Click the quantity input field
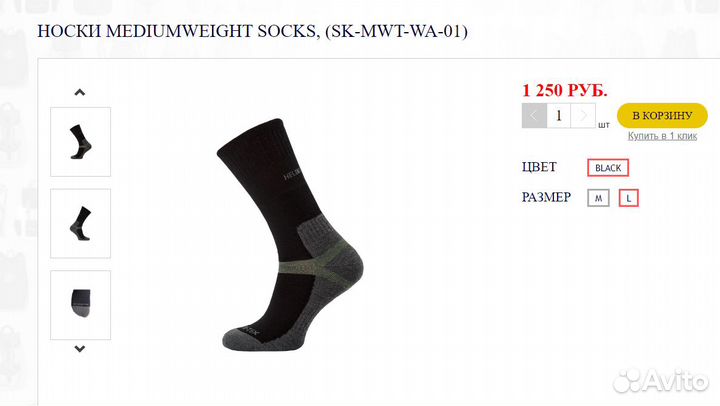Viewport: 720px width, 406px height. 559,115
